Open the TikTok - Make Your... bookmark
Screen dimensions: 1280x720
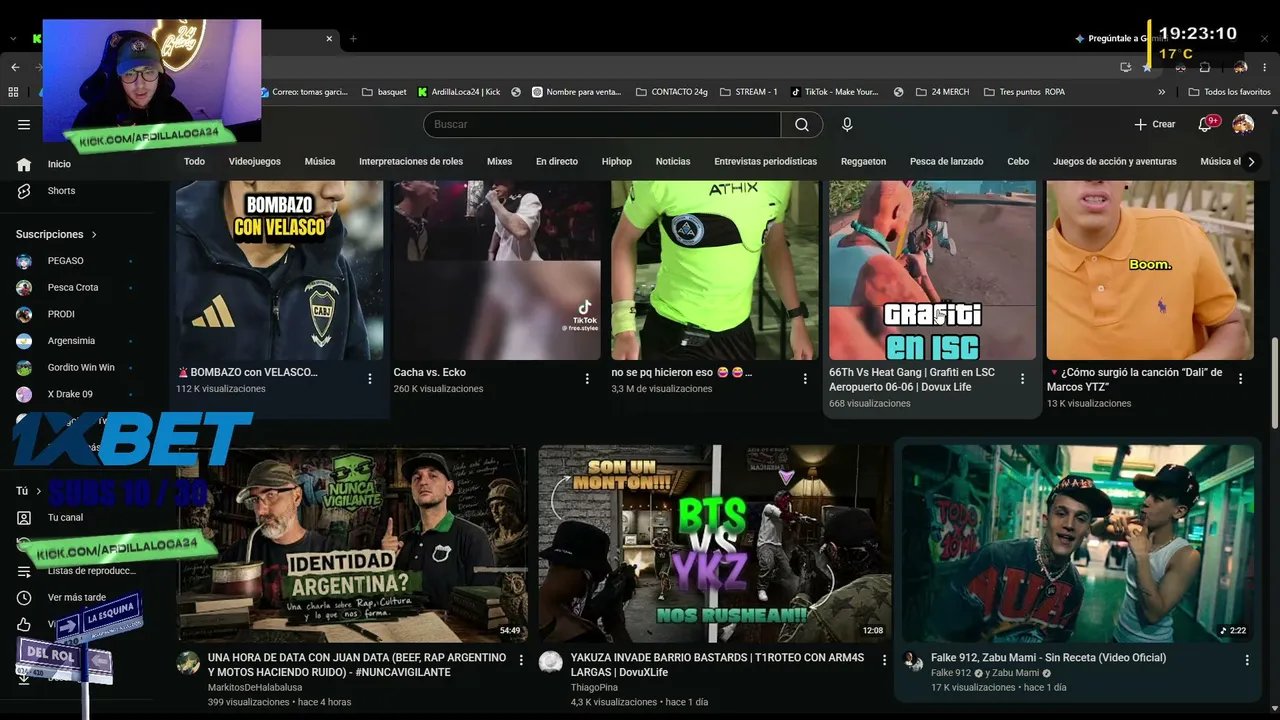coord(835,92)
